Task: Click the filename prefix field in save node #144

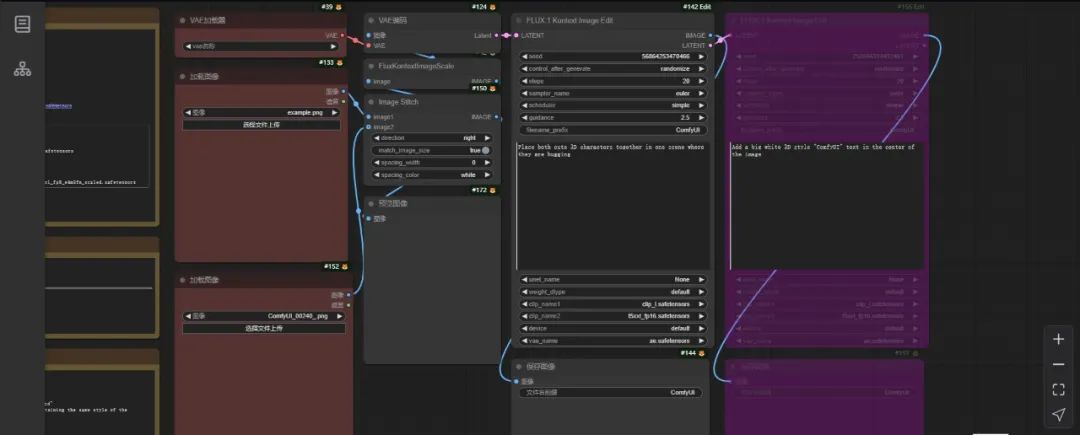Action: [x=611, y=392]
